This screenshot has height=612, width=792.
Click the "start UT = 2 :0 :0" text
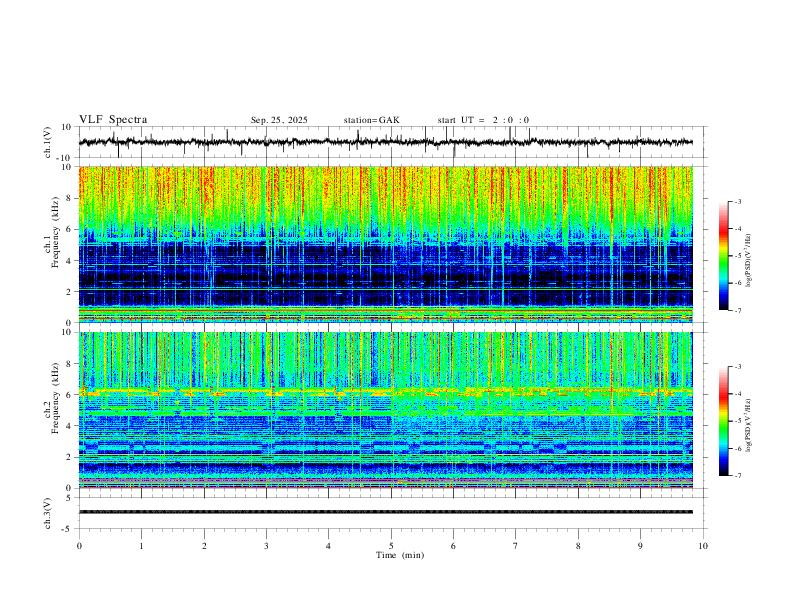(x=483, y=120)
